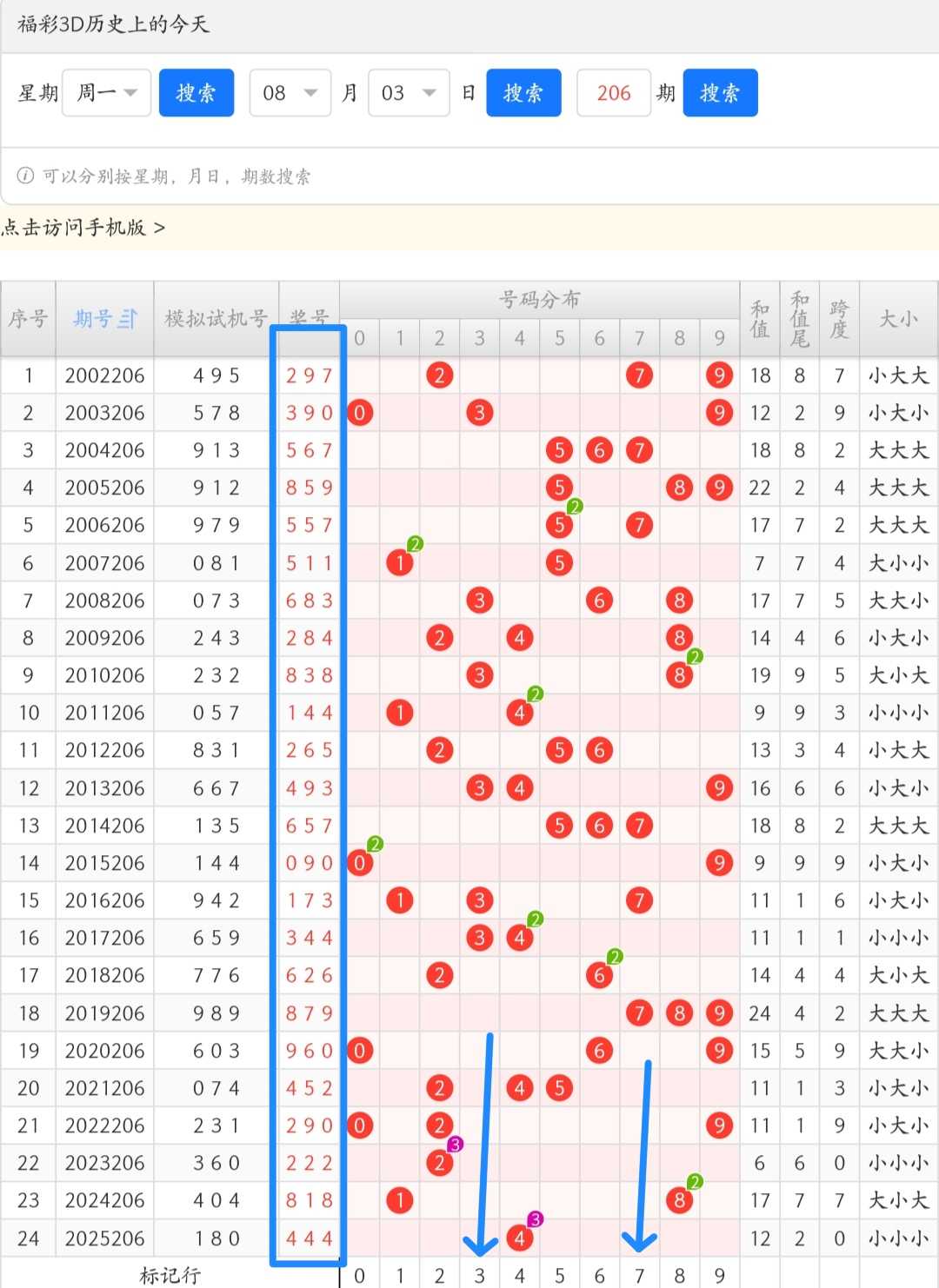Click issue number 2025206

coord(104,1238)
